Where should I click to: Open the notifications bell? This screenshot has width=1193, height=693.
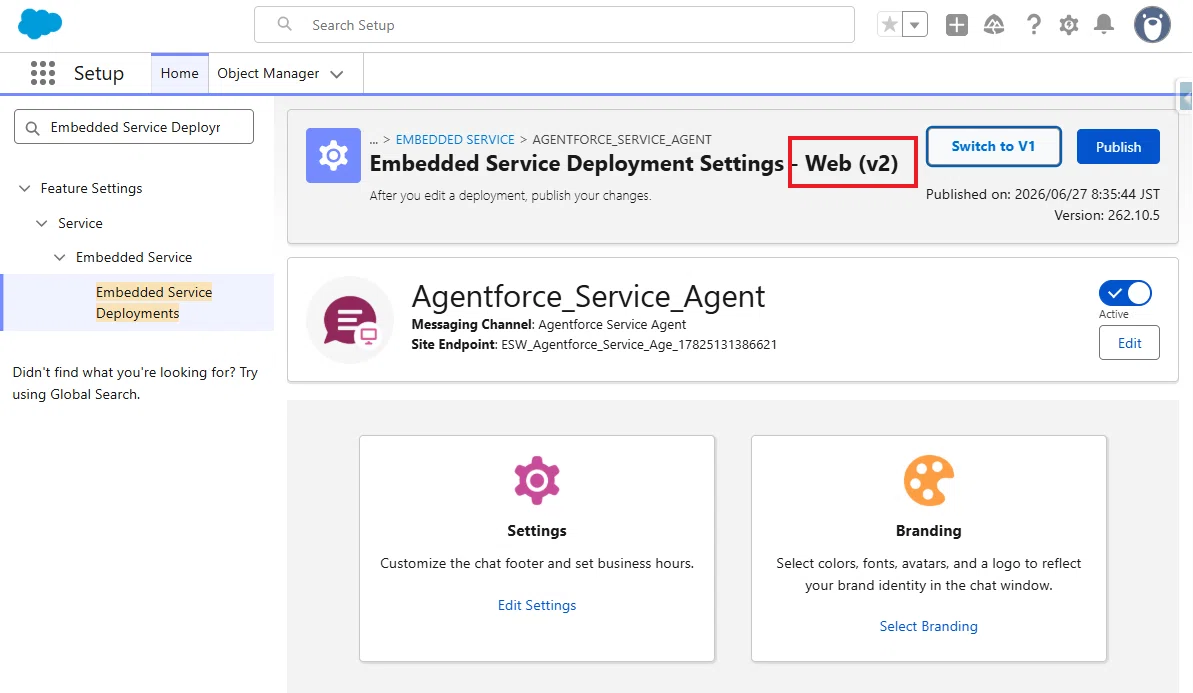pos(1104,24)
